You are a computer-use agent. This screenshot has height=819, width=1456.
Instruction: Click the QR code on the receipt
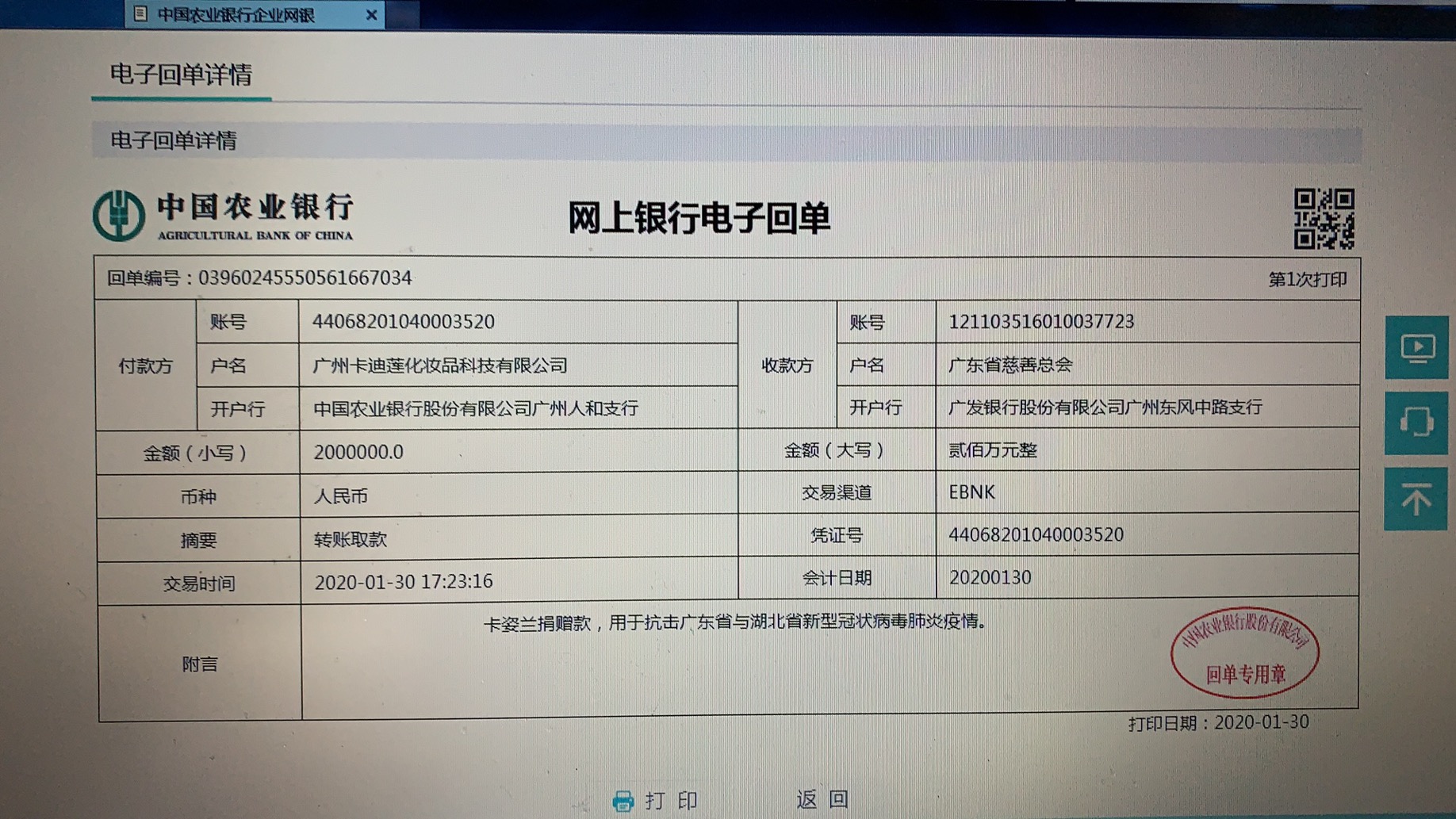(1324, 219)
